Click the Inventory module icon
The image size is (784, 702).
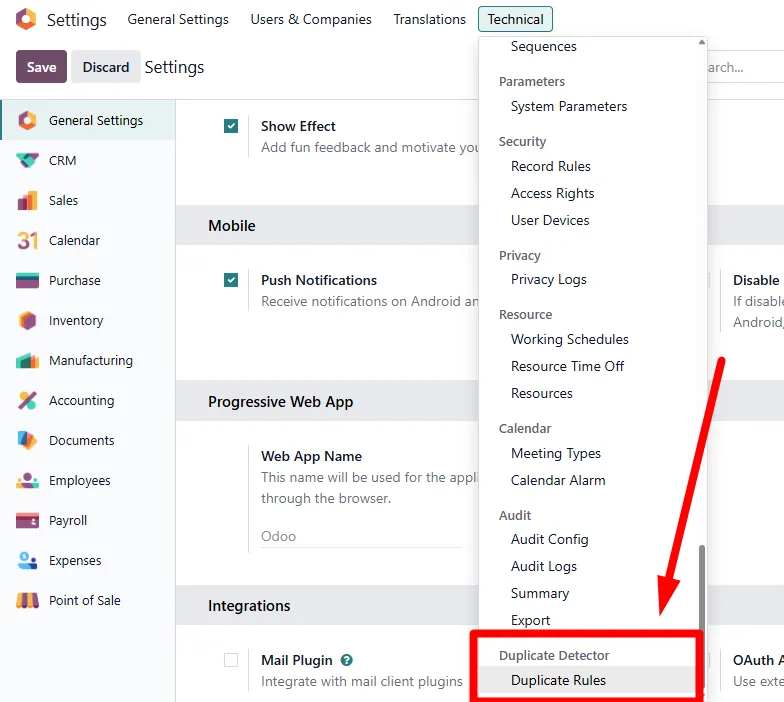pos(27,320)
